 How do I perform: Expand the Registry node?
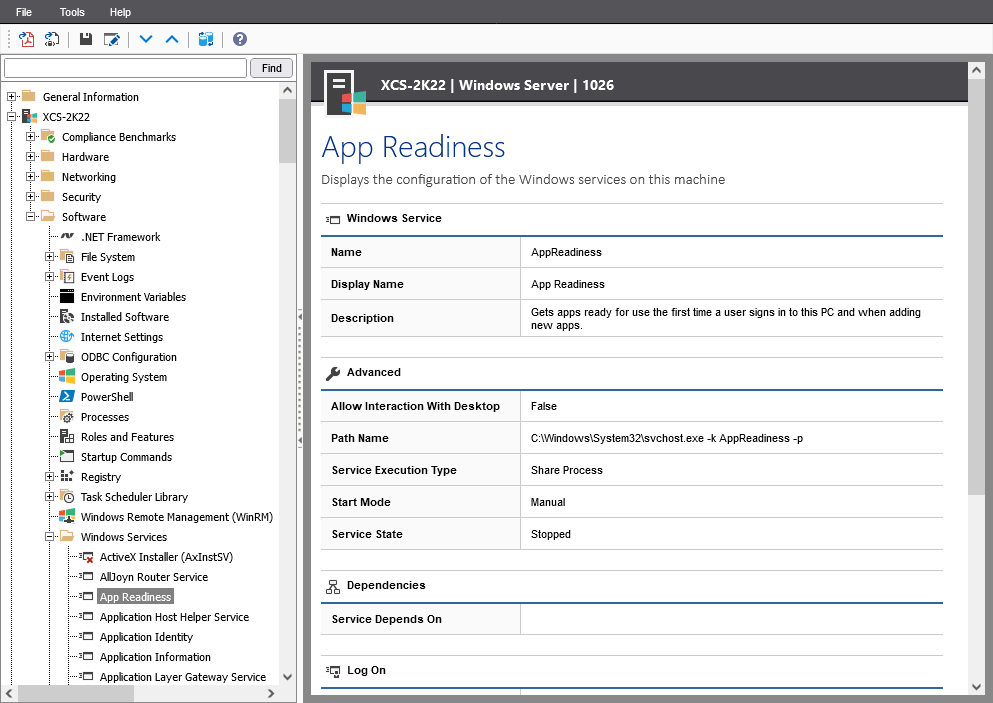[49, 477]
